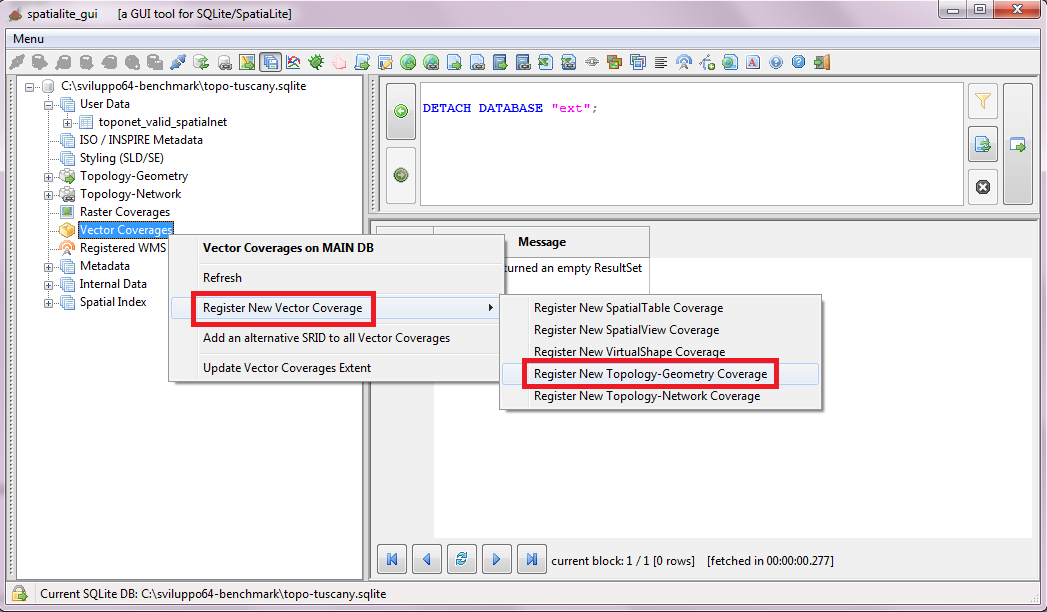1047x612 pixels.
Task: Select the Raster Coverages tree item
Action: (x=125, y=212)
